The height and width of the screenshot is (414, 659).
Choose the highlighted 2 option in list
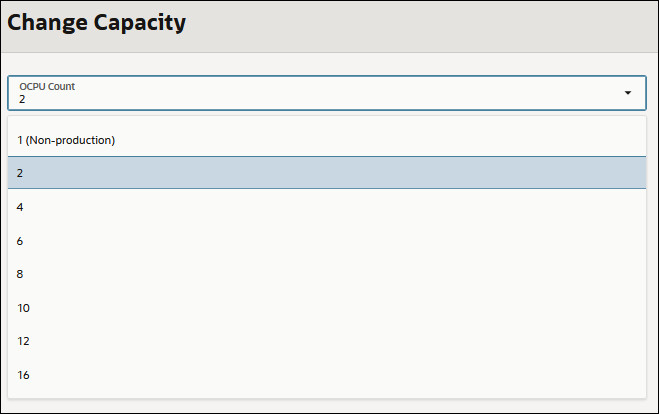click(21, 173)
